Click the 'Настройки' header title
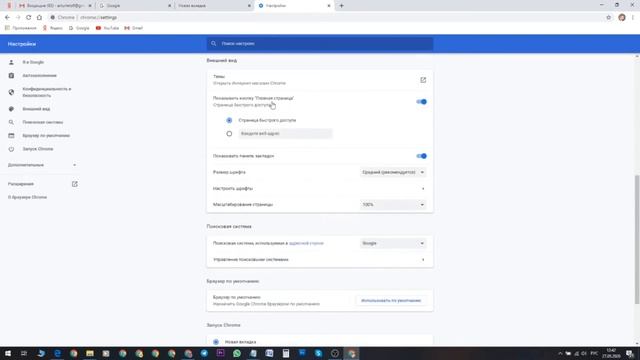Viewport: 640px width, 360px height. [x=22, y=44]
